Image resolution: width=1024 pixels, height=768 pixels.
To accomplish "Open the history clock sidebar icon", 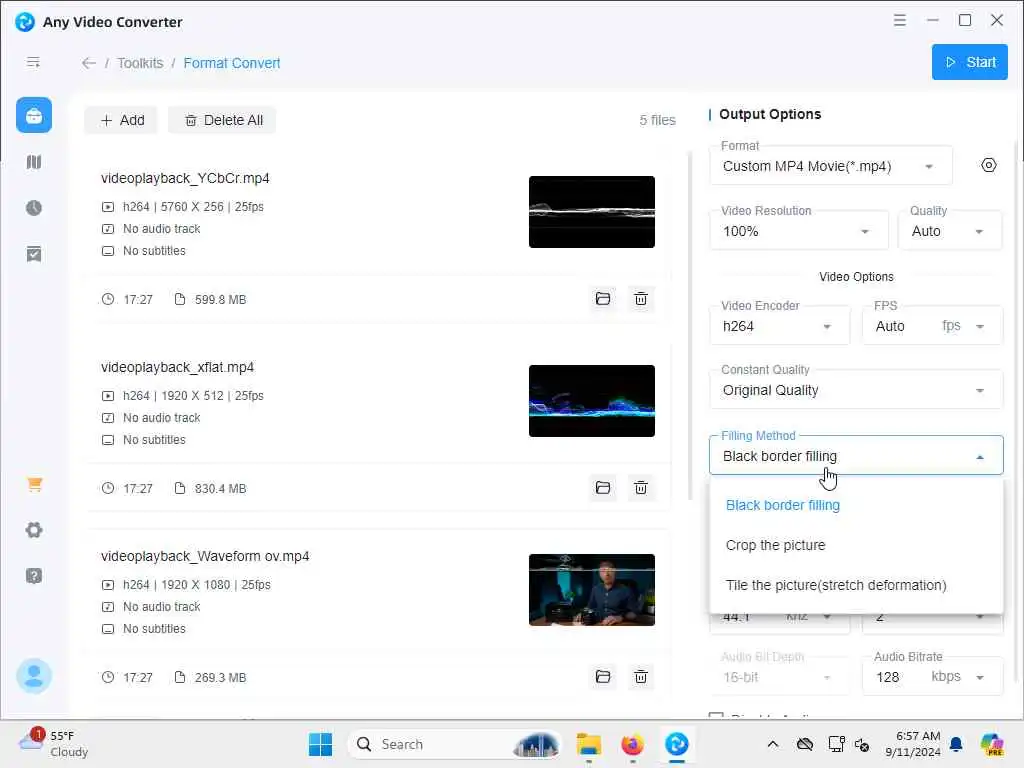I will [34, 208].
